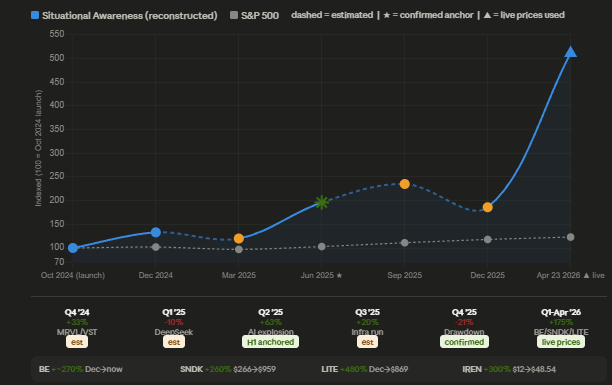Select the blue Dec 2024 data point
612x385 pixels.
click(x=156, y=232)
